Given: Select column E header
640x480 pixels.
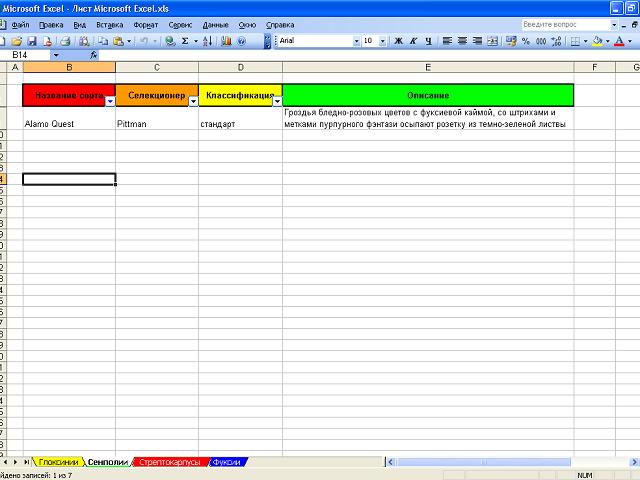Looking at the screenshot, I should click(x=428, y=67).
